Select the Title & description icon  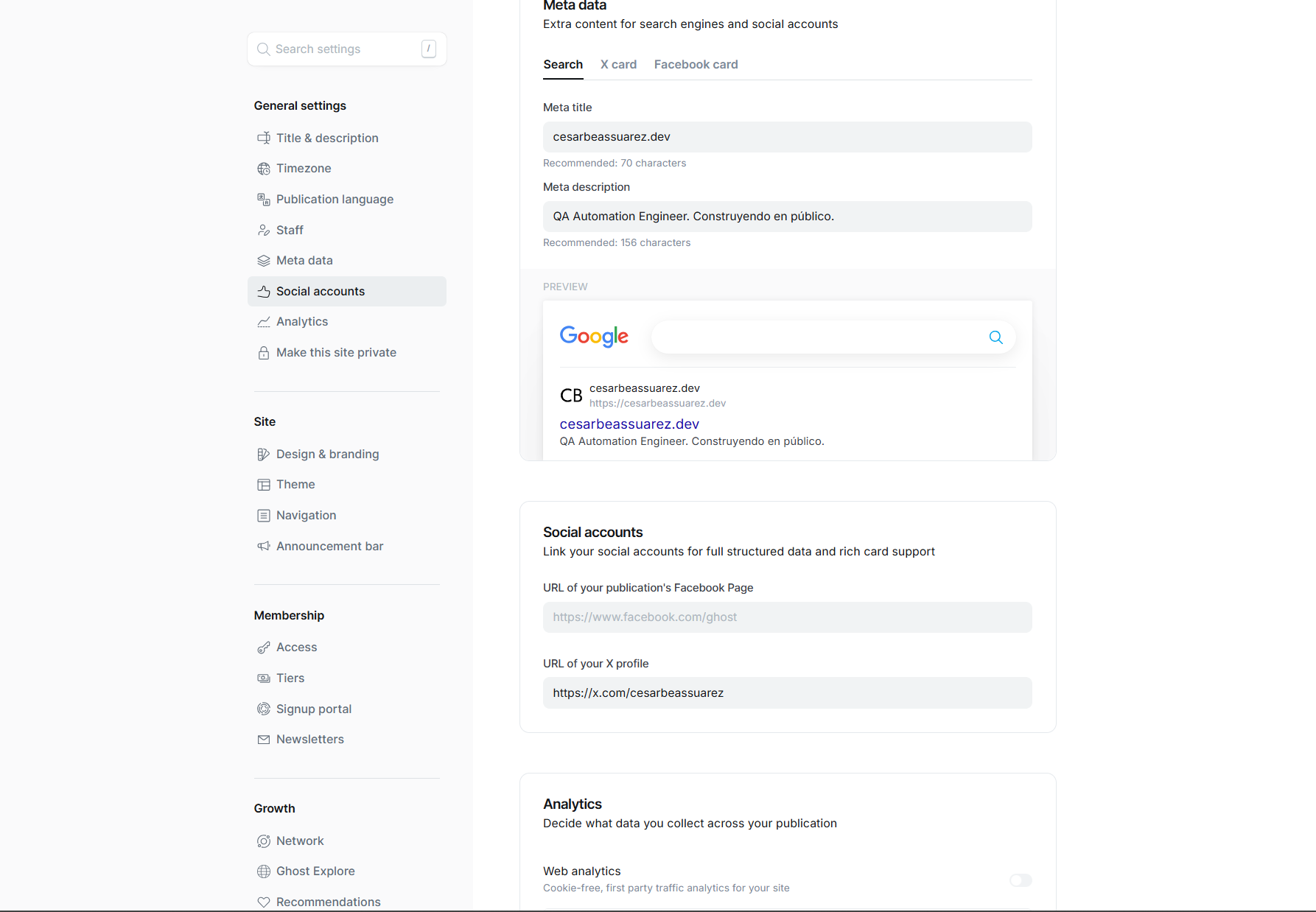pos(264,138)
